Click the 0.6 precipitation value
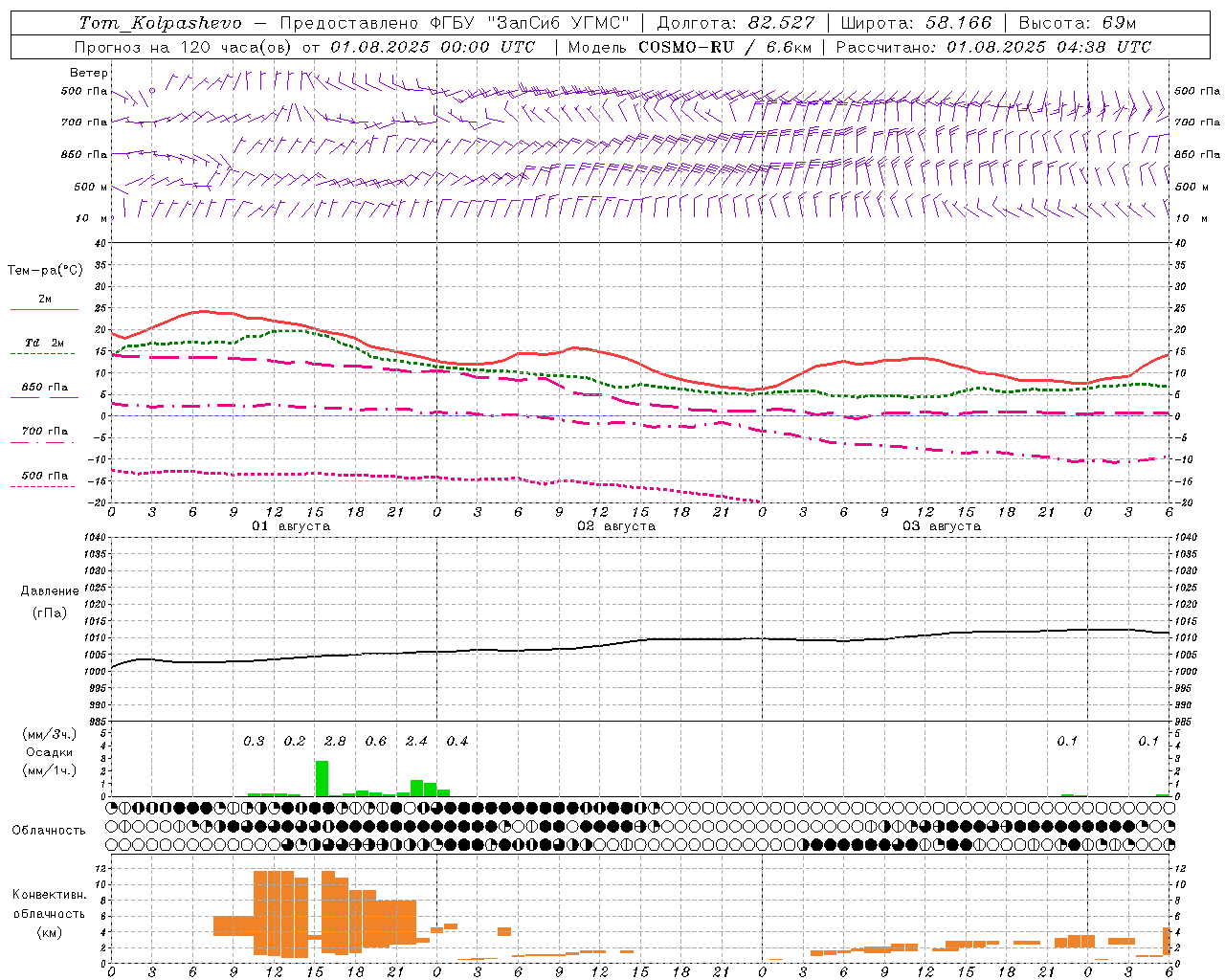This screenshot has width=1225, height=980. pos(376,742)
